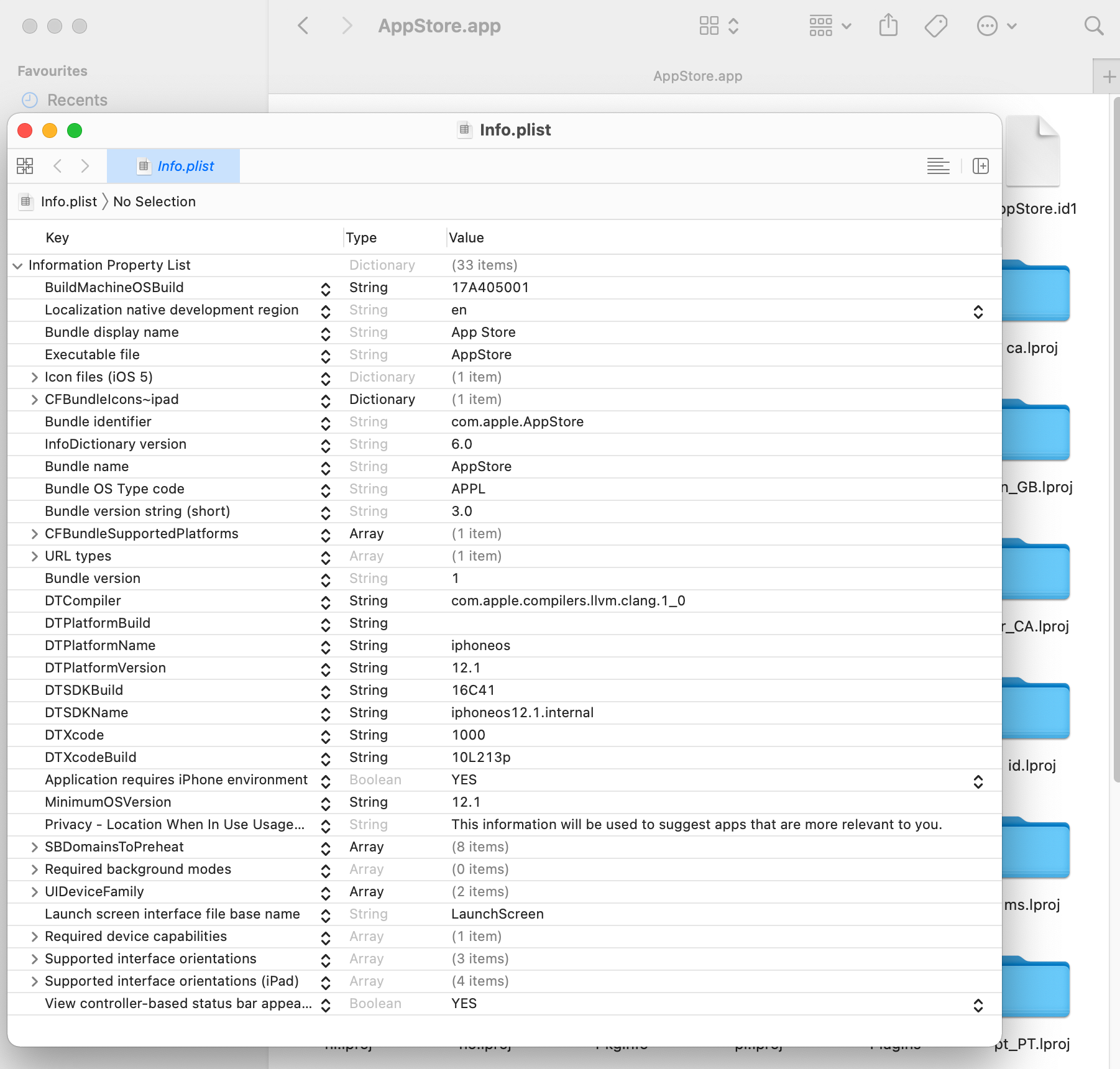Expand the CFBundleIcons~ipad dictionary

pyautogui.click(x=35, y=400)
